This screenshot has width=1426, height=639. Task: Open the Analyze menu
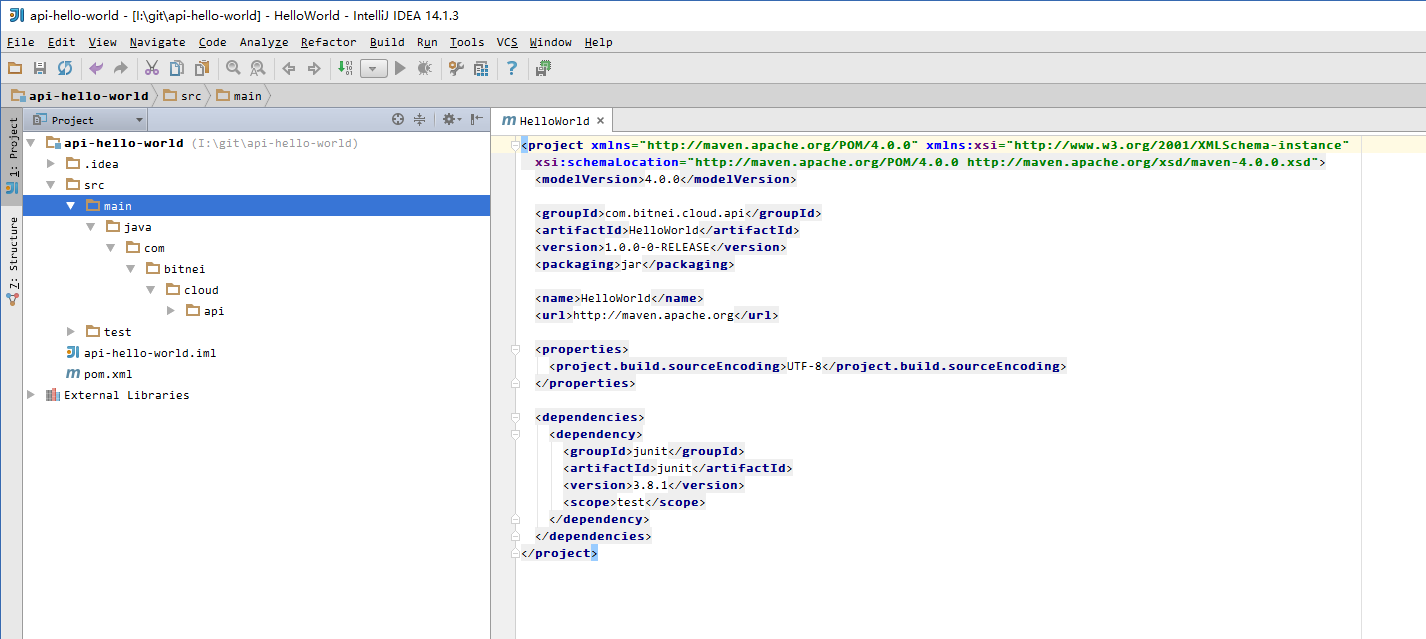[264, 42]
